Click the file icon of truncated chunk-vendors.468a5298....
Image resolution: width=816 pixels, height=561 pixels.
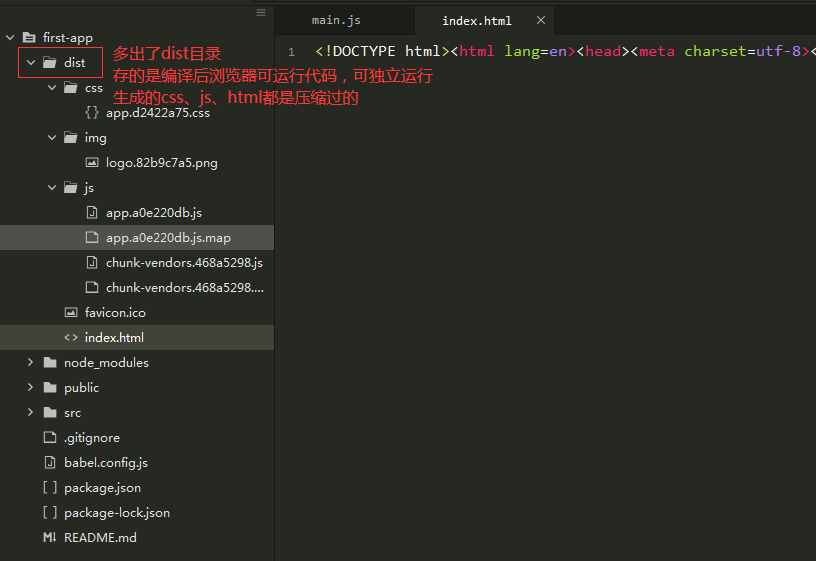coord(92,287)
